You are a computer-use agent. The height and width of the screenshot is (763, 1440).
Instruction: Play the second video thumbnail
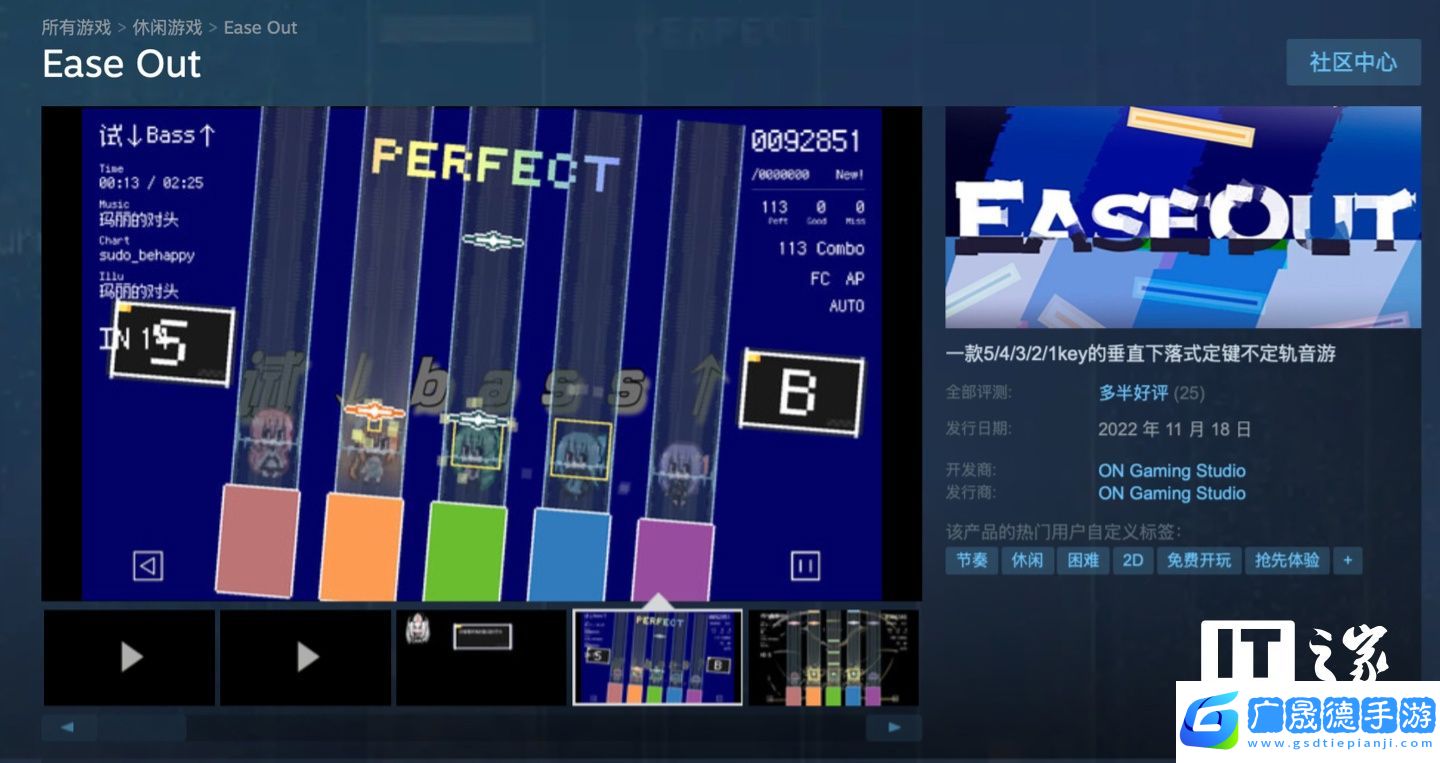(306, 657)
